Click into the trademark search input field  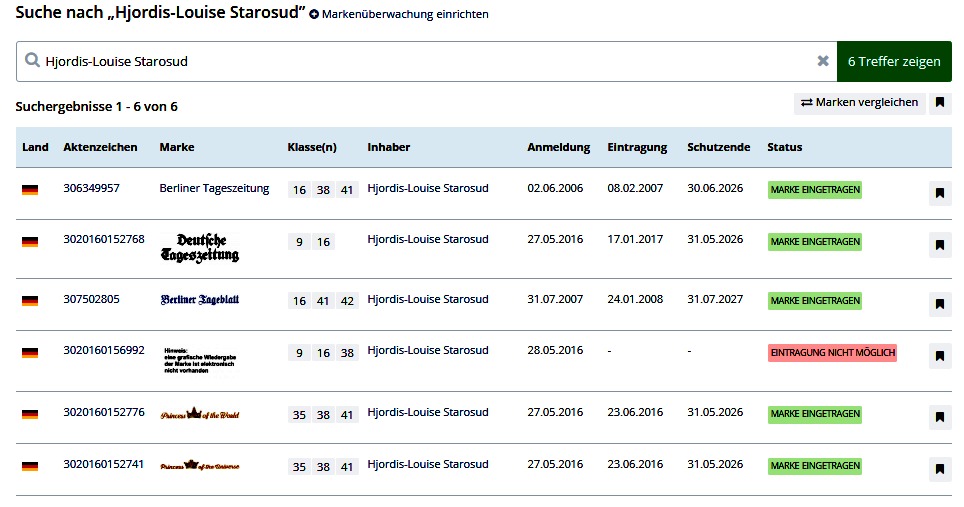(x=420, y=61)
